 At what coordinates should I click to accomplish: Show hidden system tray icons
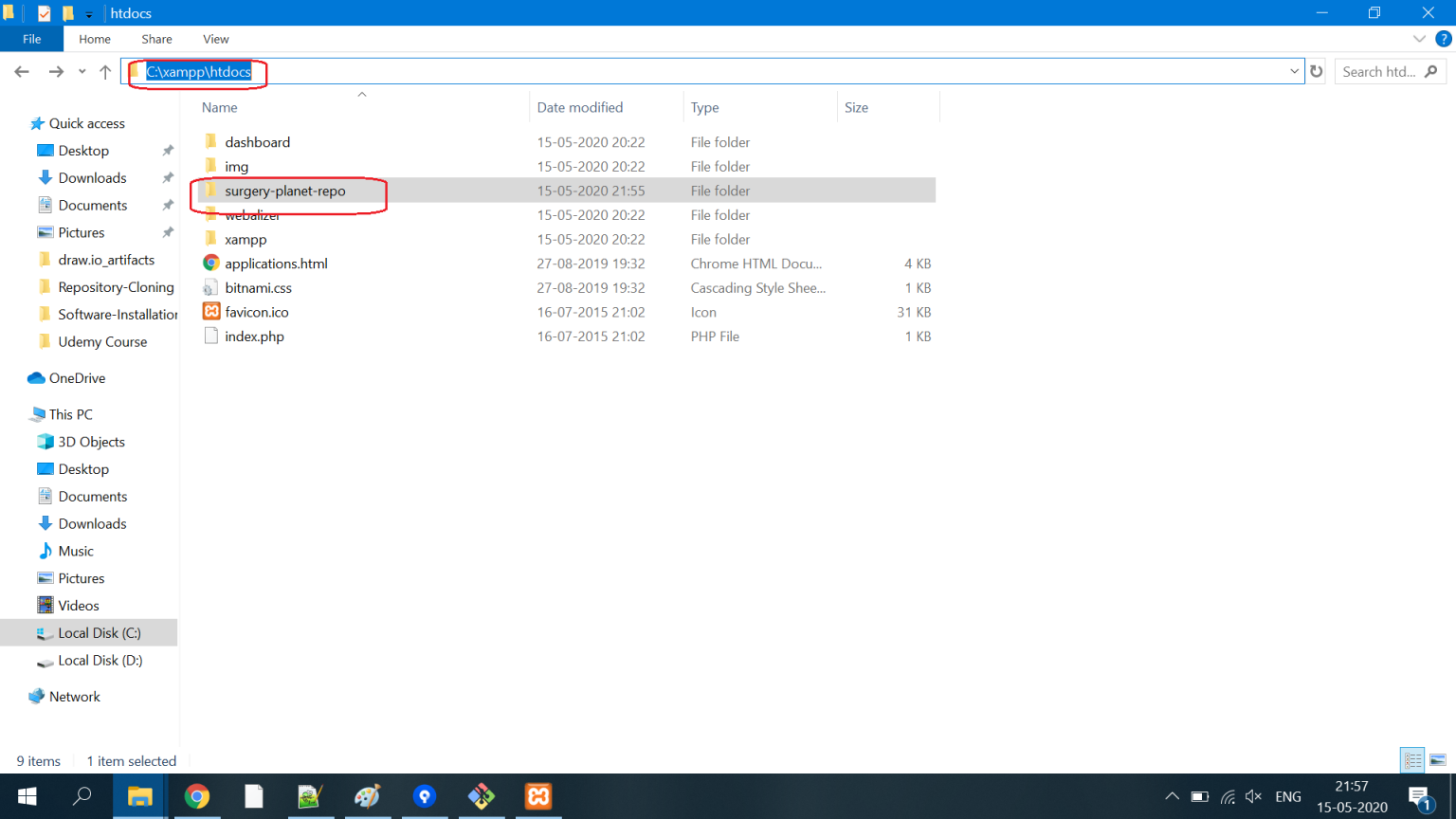tap(1172, 796)
